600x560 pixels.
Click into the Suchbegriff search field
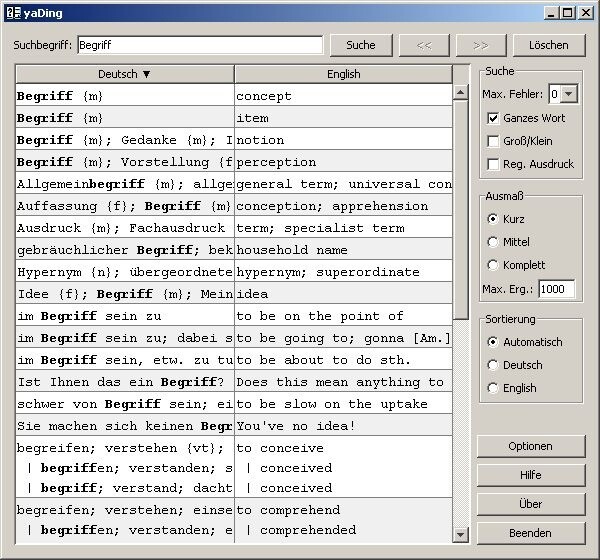[200, 45]
